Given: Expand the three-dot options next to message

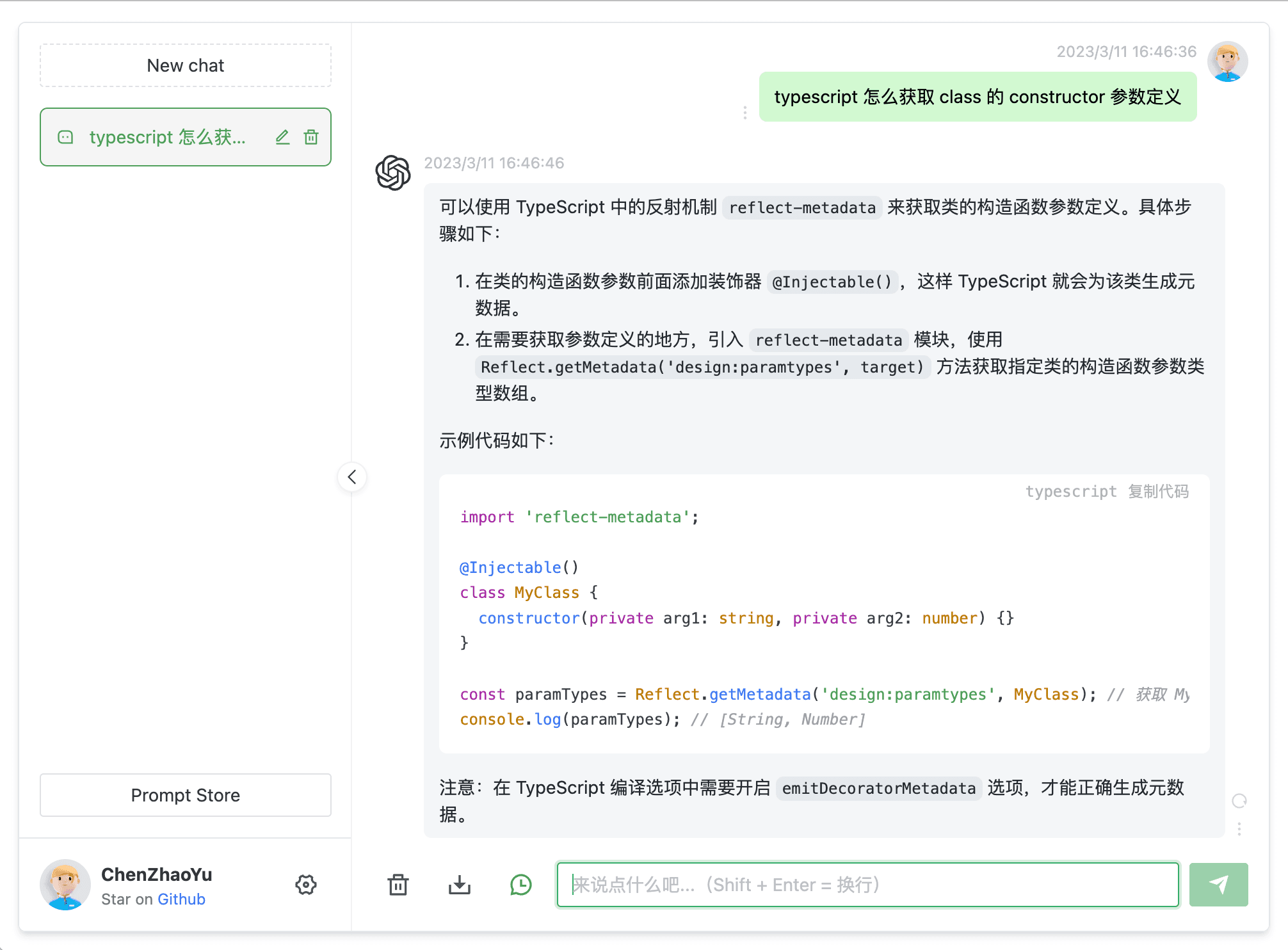Looking at the screenshot, I should [745, 112].
